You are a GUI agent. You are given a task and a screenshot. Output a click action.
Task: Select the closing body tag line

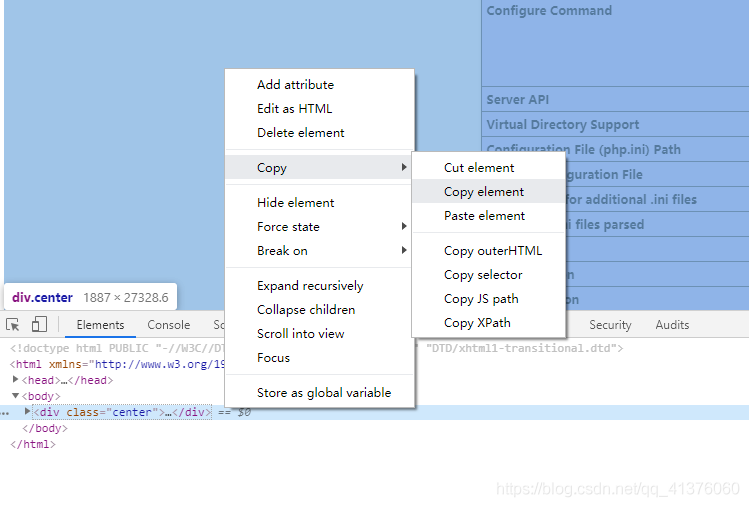click(x=45, y=428)
